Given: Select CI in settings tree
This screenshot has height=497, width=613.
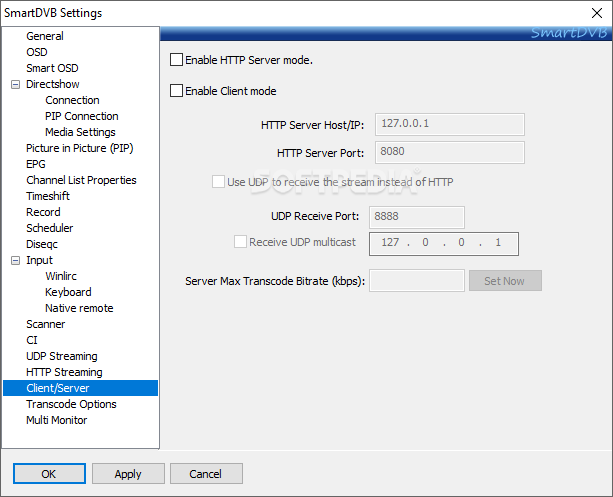Looking at the screenshot, I should tap(32, 340).
